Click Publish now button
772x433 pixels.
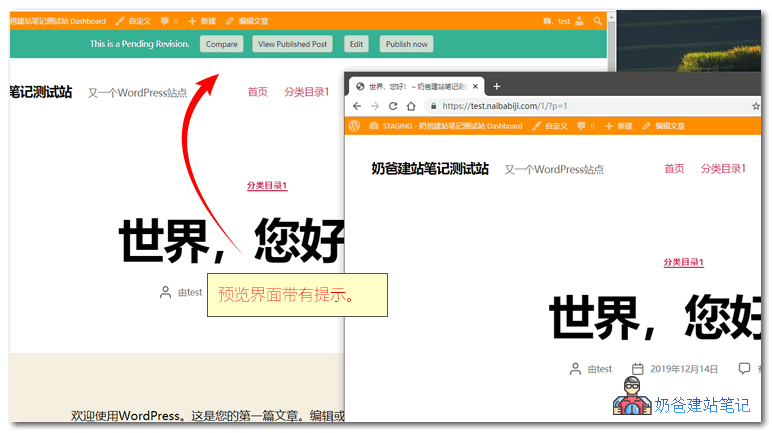406,44
